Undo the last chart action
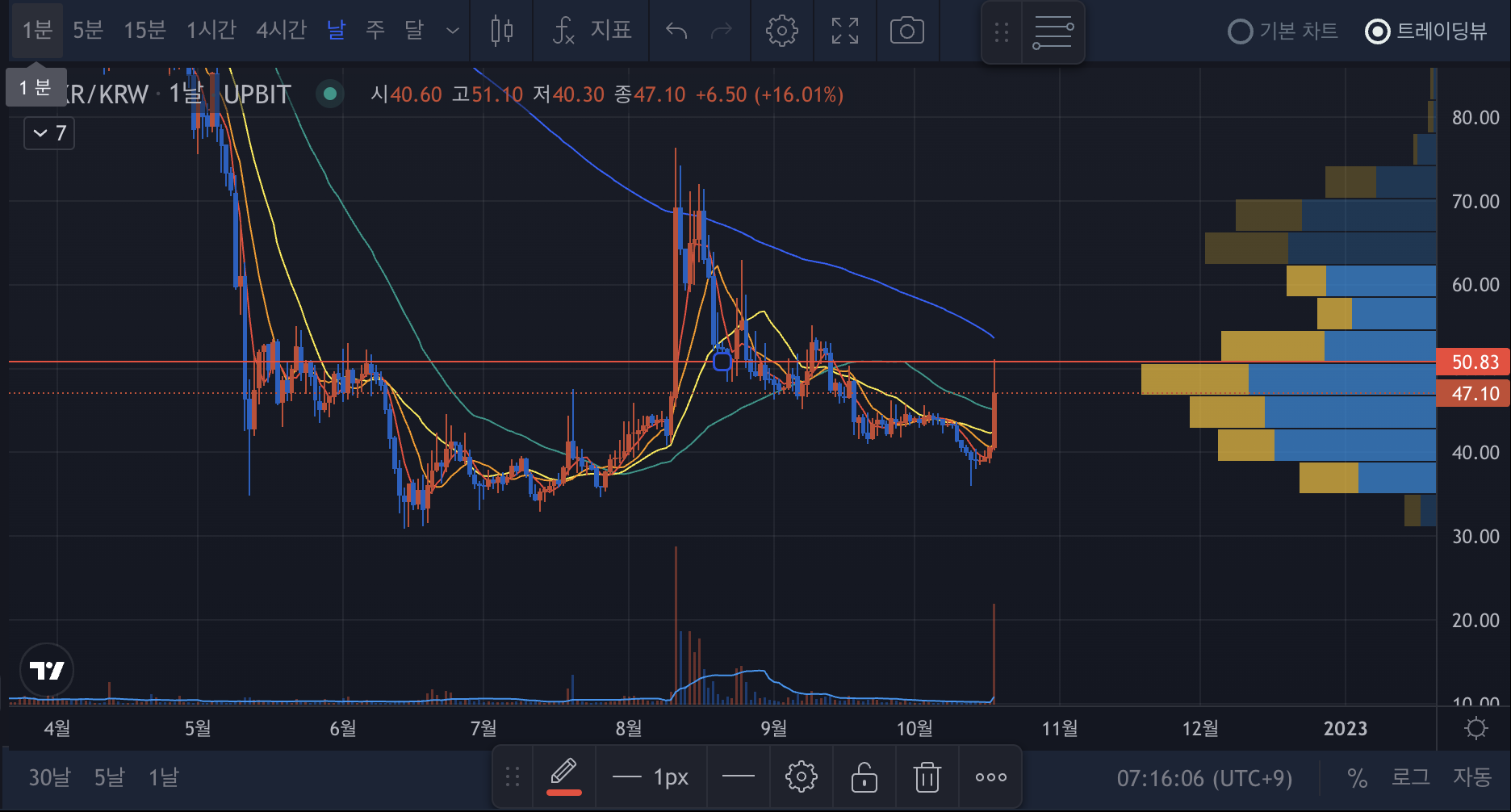1511x812 pixels. pos(676,31)
